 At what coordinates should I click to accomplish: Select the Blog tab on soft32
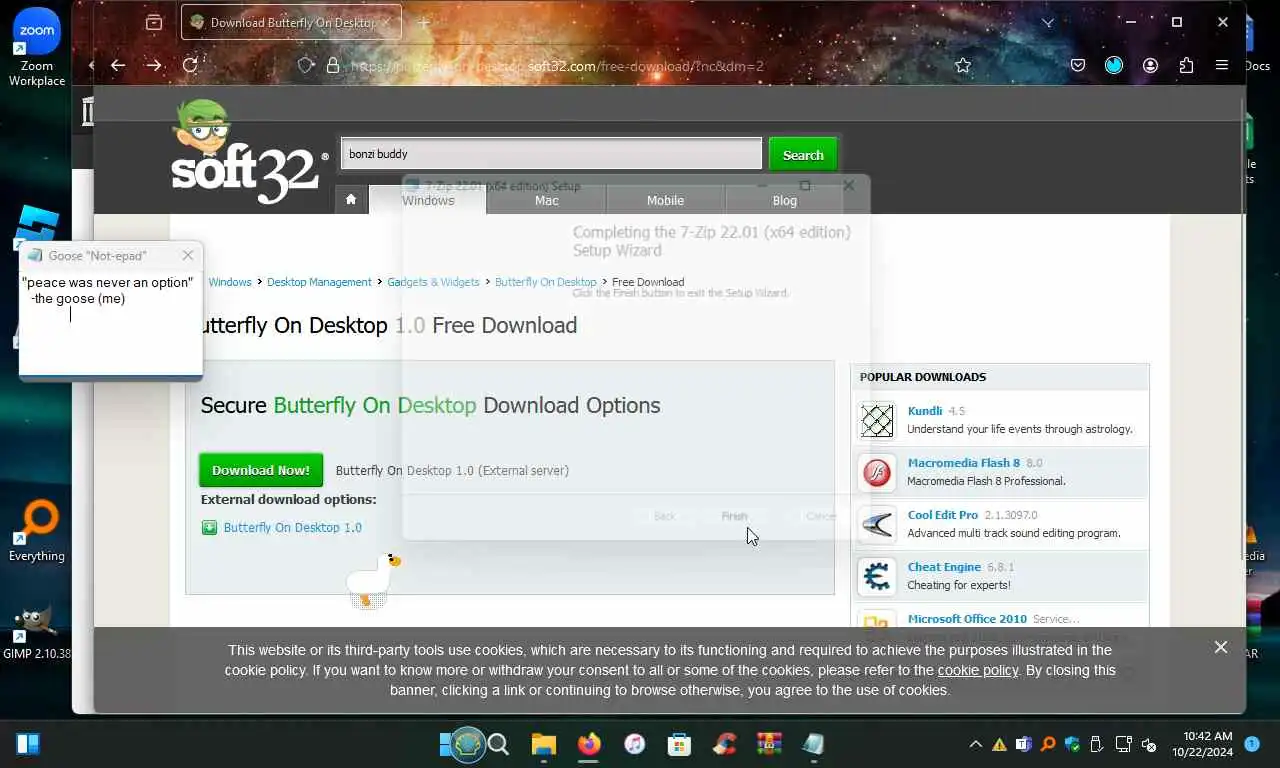pos(784,200)
